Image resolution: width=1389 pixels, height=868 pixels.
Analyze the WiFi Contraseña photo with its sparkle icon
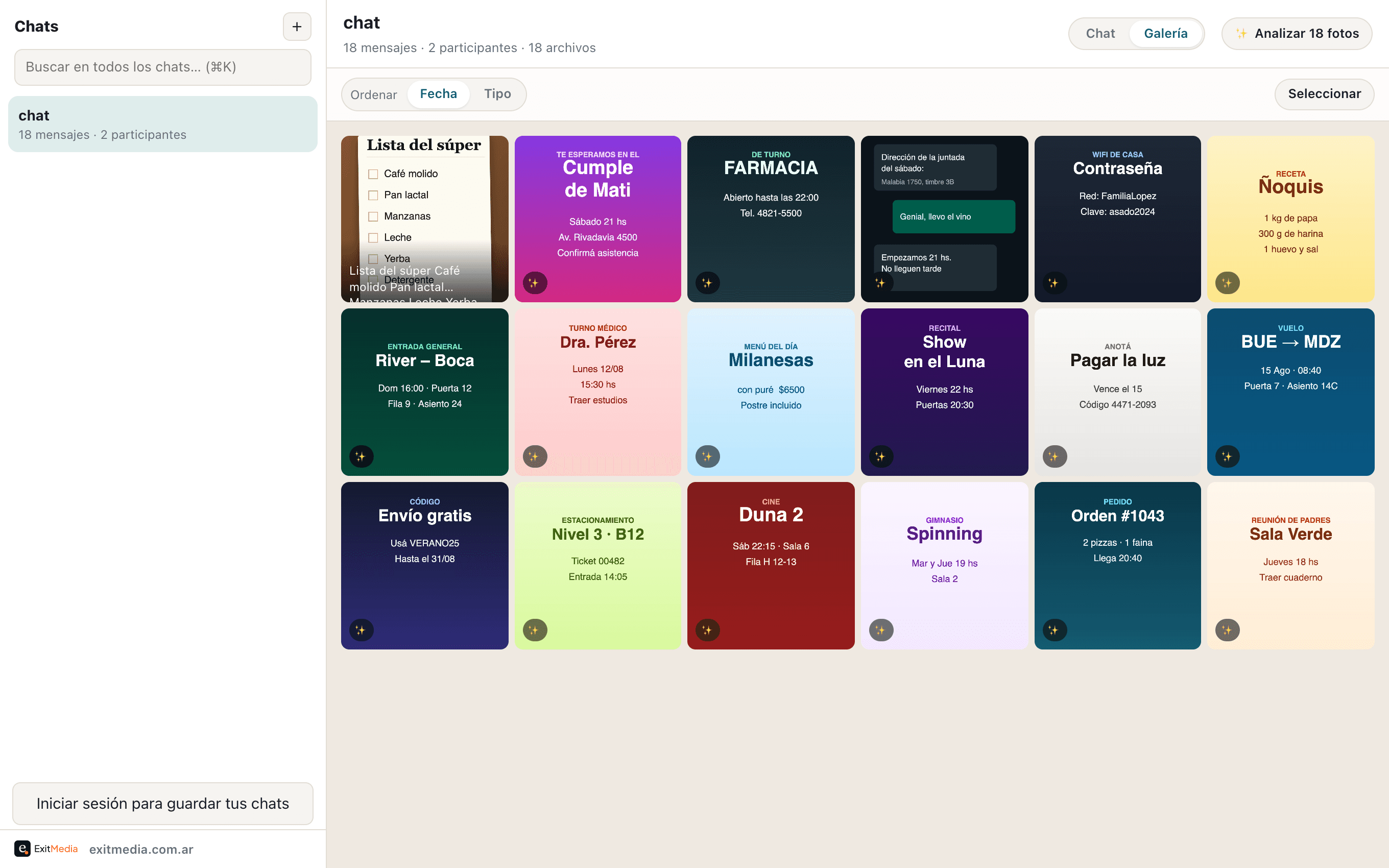(1054, 283)
